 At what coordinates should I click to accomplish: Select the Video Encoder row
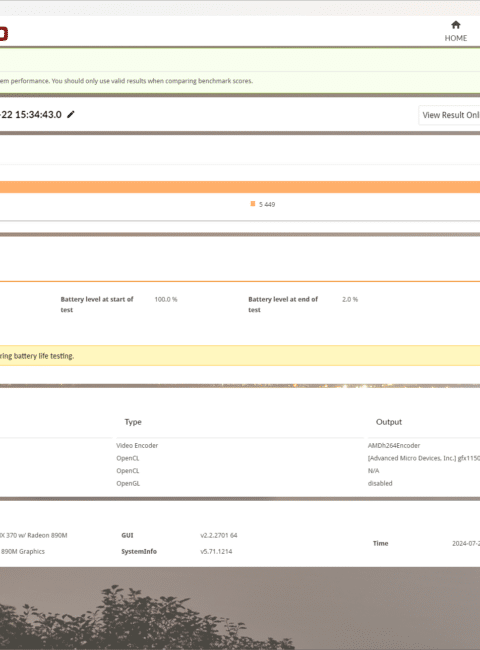coord(137,446)
